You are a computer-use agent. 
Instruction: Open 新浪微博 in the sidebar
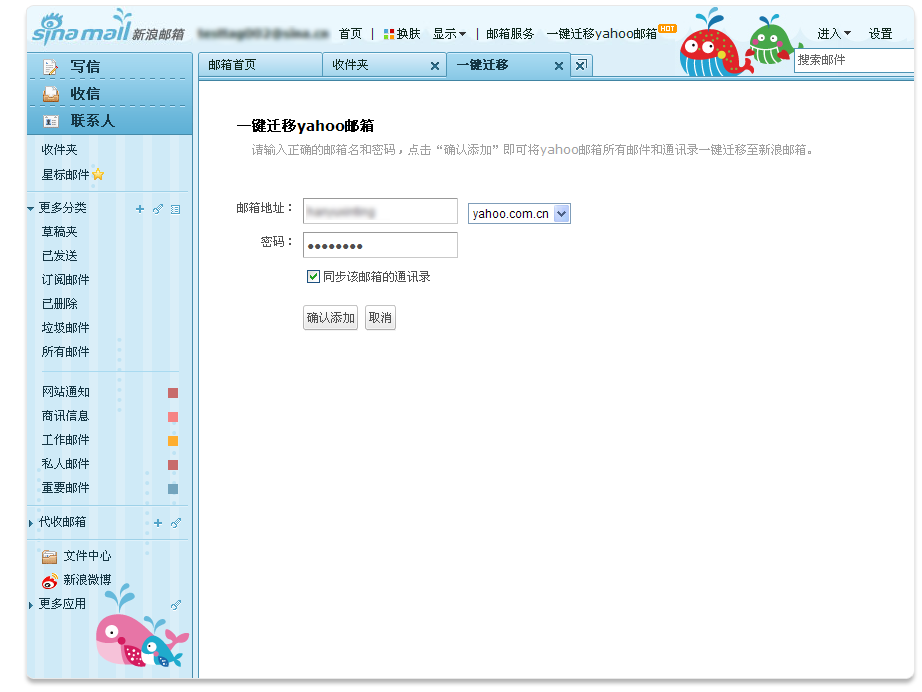coord(87,580)
